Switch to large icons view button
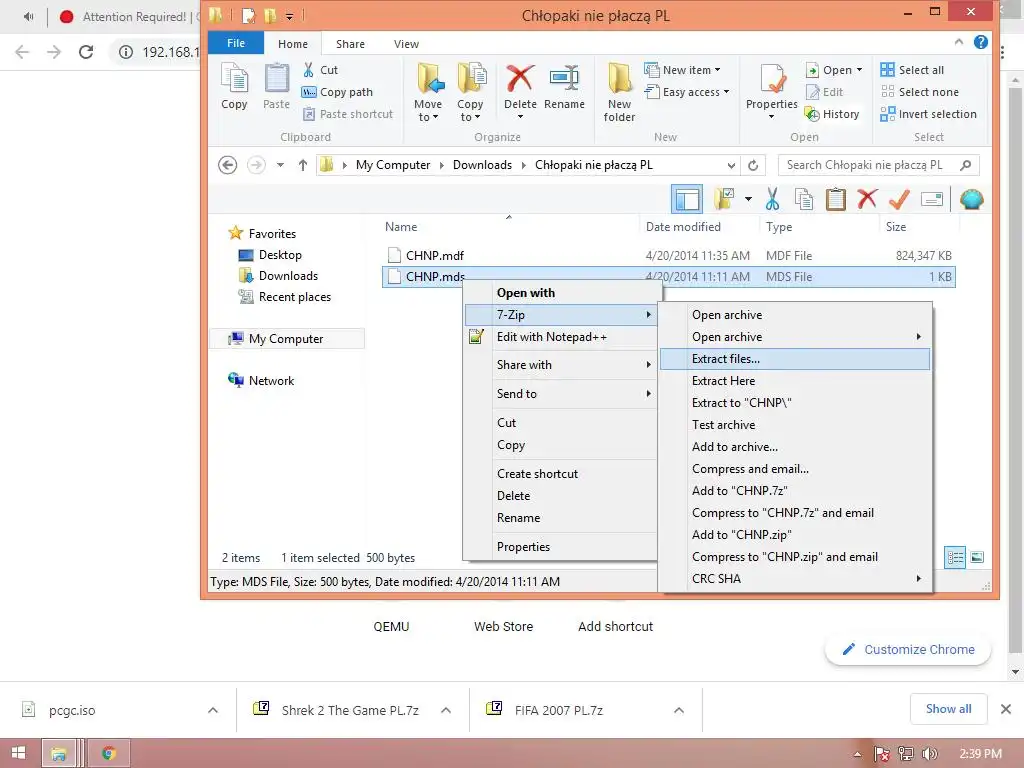 pos(977,557)
